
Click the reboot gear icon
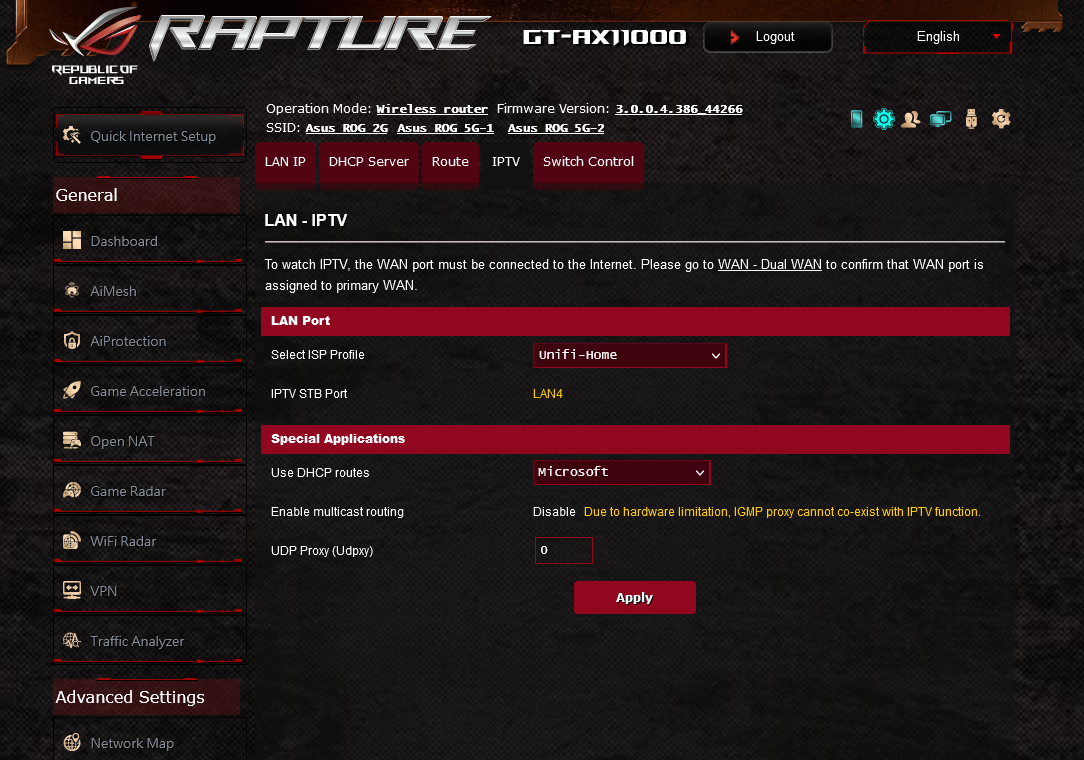tap(1000, 119)
